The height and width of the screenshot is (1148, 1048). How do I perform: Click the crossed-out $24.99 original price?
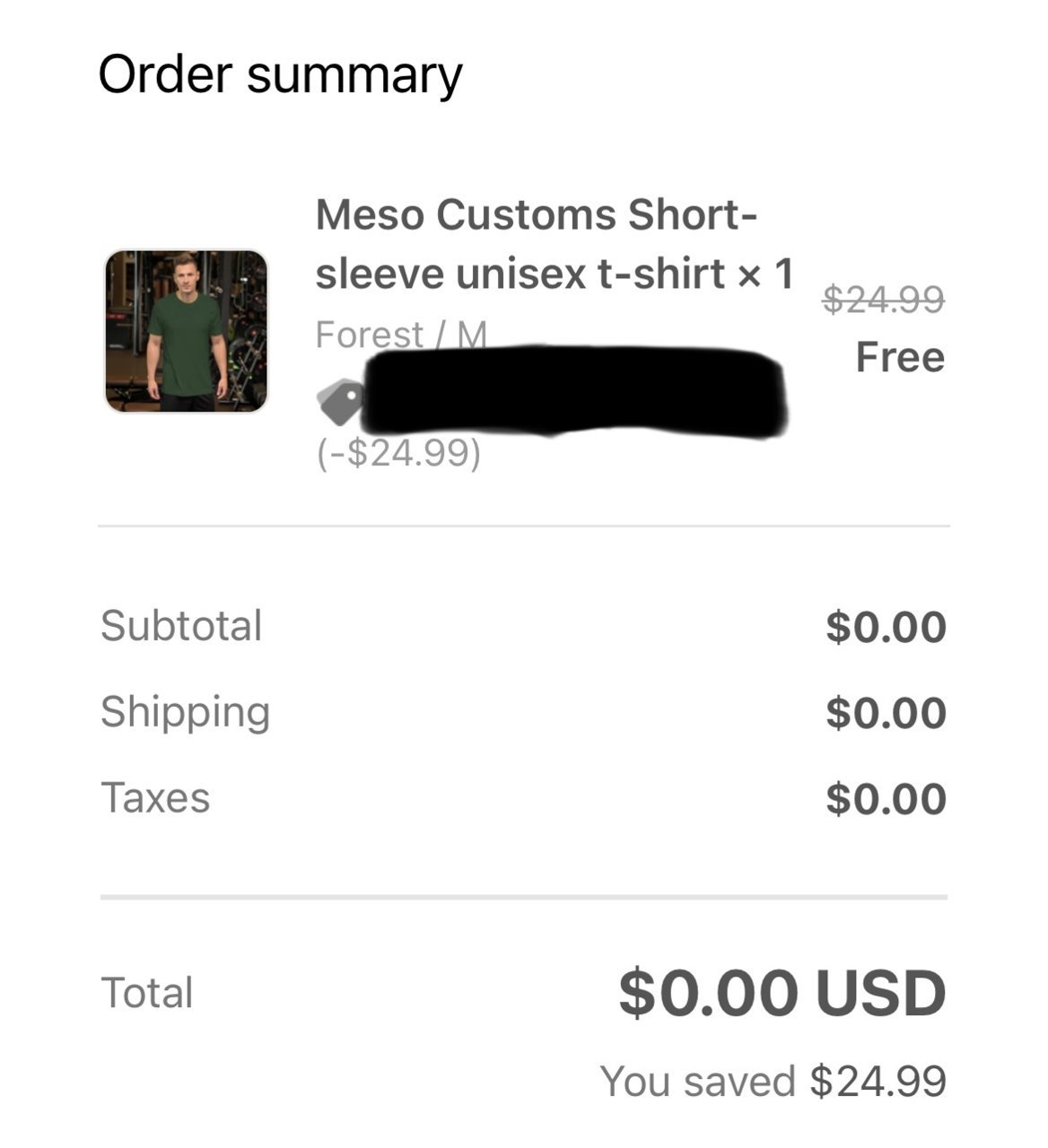(x=884, y=299)
